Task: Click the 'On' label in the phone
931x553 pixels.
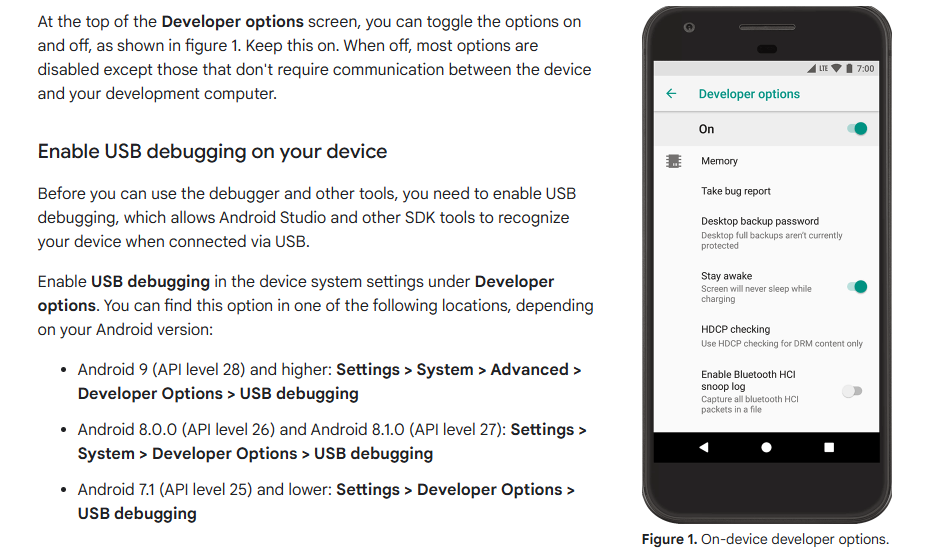Action: tap(706, 129)
